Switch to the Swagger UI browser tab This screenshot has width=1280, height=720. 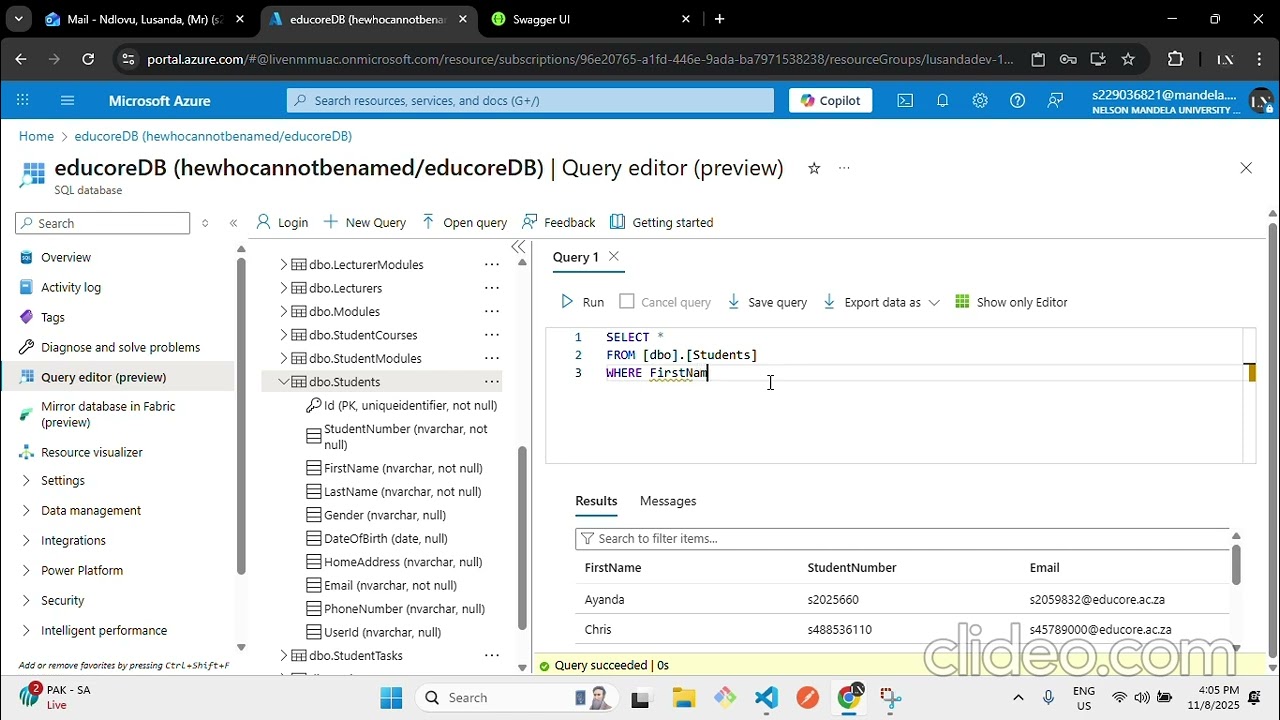click(591, 19)
